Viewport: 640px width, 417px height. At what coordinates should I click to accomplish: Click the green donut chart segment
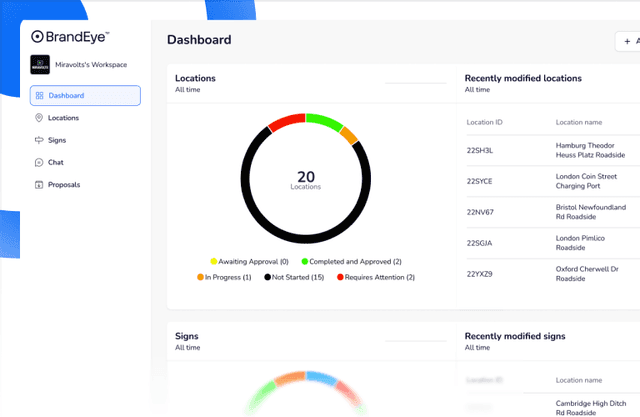coord(325,122)
